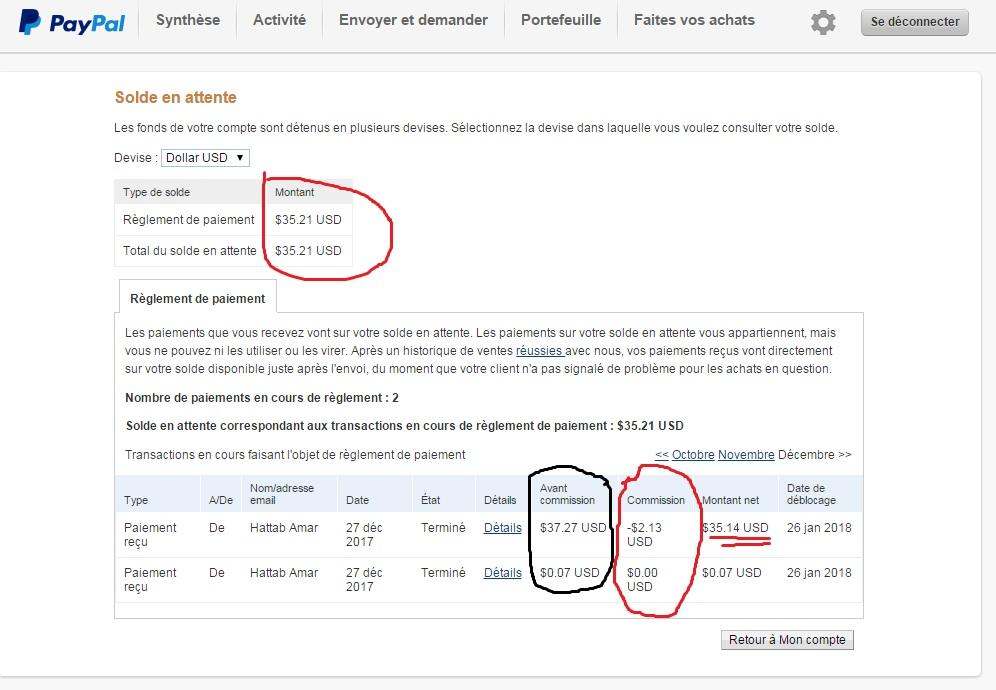Open the settings gear icon

coord(823,22)
